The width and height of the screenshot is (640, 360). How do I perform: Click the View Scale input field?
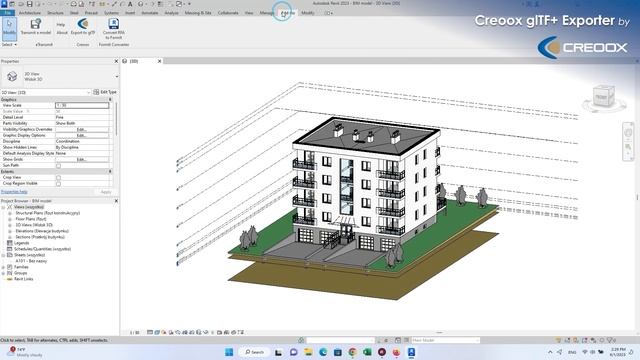[x=82, y=105]
